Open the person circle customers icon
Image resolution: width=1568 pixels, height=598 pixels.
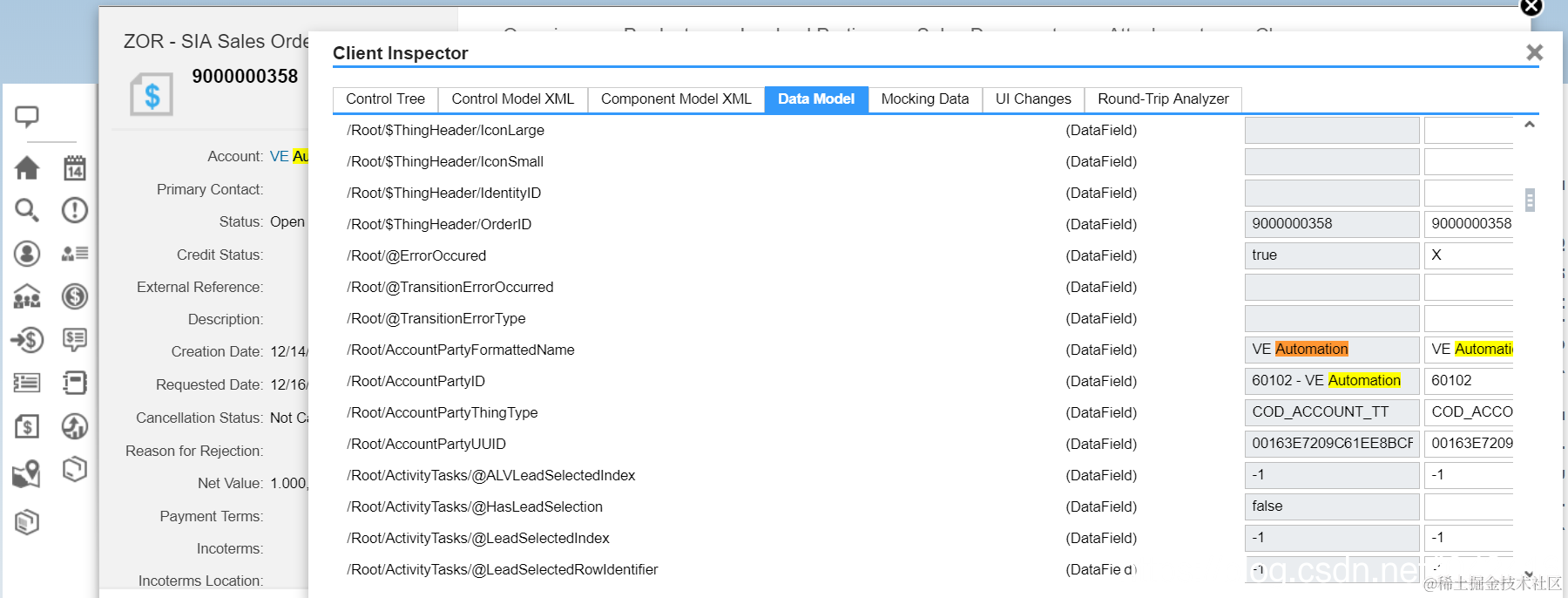pyautogui.click(x=27, y=254)
